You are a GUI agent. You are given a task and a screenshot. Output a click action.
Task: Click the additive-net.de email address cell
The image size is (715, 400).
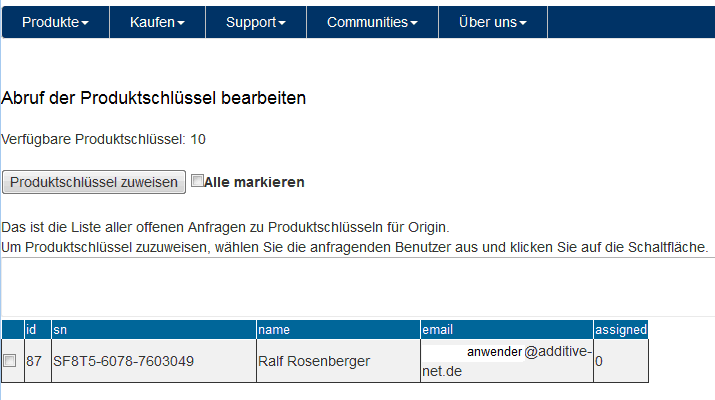(x=507, y=361)
